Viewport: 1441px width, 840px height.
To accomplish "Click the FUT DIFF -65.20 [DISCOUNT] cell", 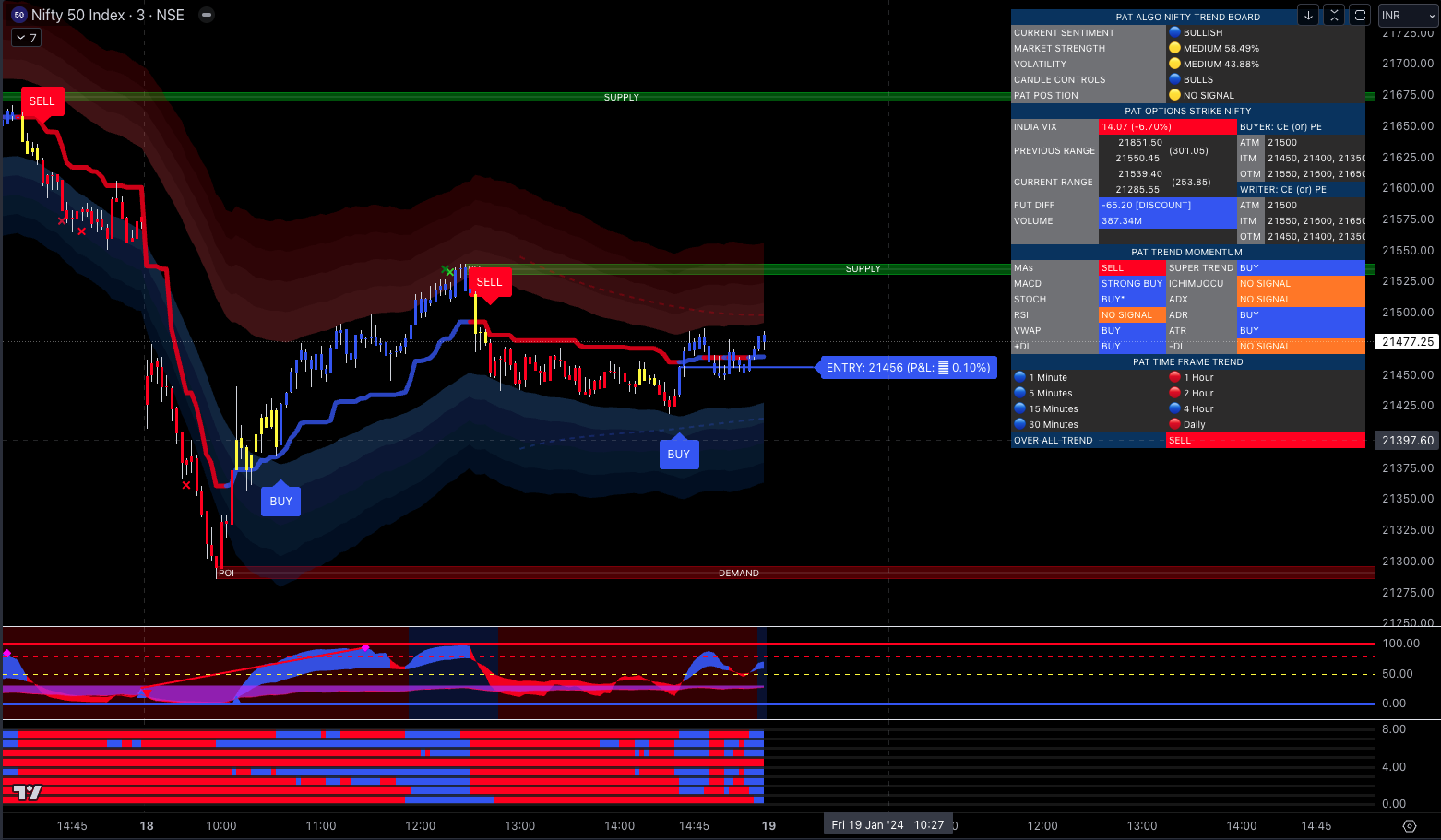I will coord(1167,206).
